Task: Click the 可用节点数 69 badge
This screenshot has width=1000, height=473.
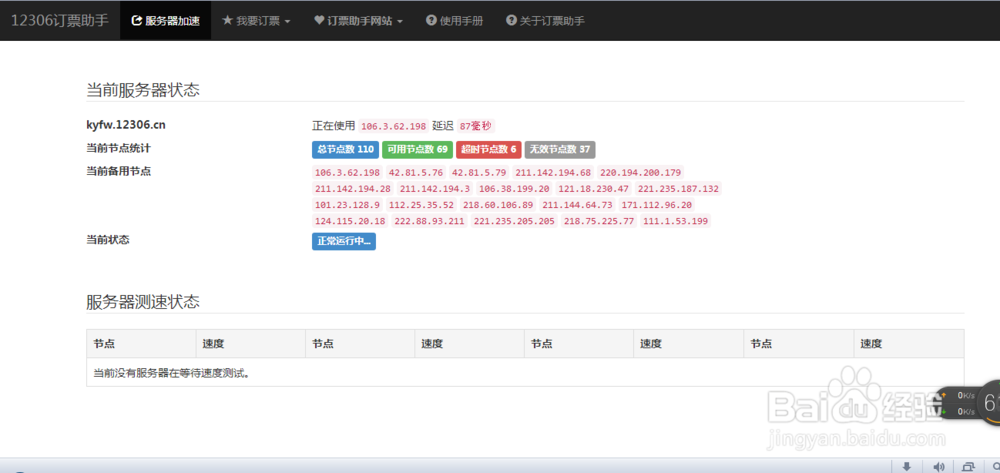Action: coord(417,149)
